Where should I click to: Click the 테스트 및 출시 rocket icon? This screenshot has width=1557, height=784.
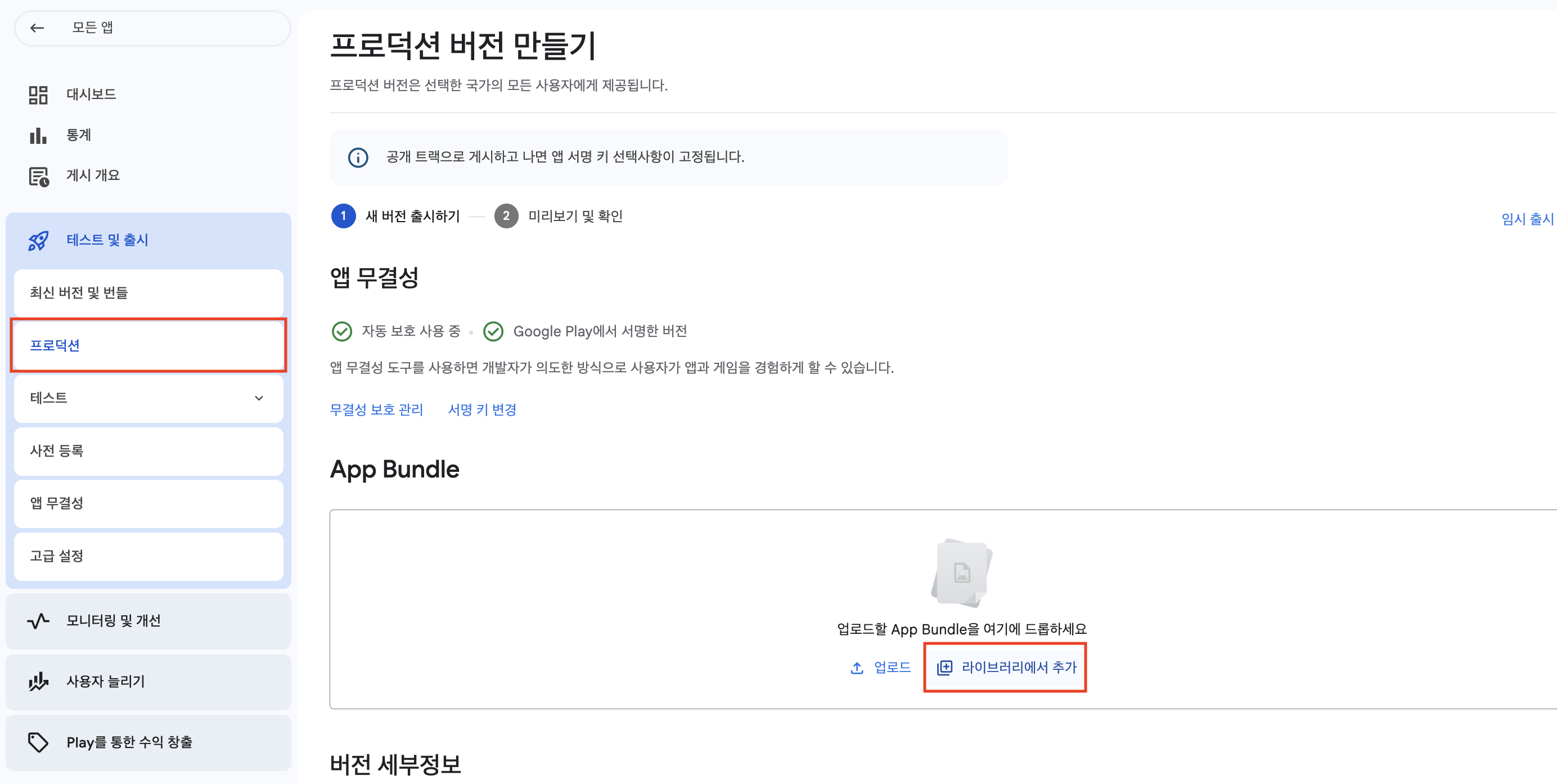(x=38, y=240)
